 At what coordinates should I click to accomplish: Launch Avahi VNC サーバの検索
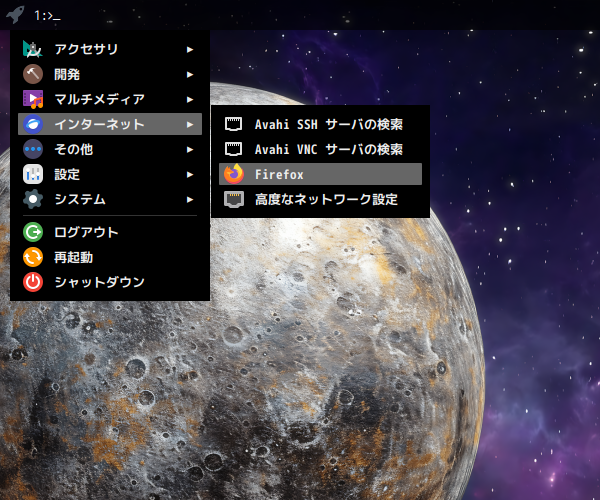320,149
